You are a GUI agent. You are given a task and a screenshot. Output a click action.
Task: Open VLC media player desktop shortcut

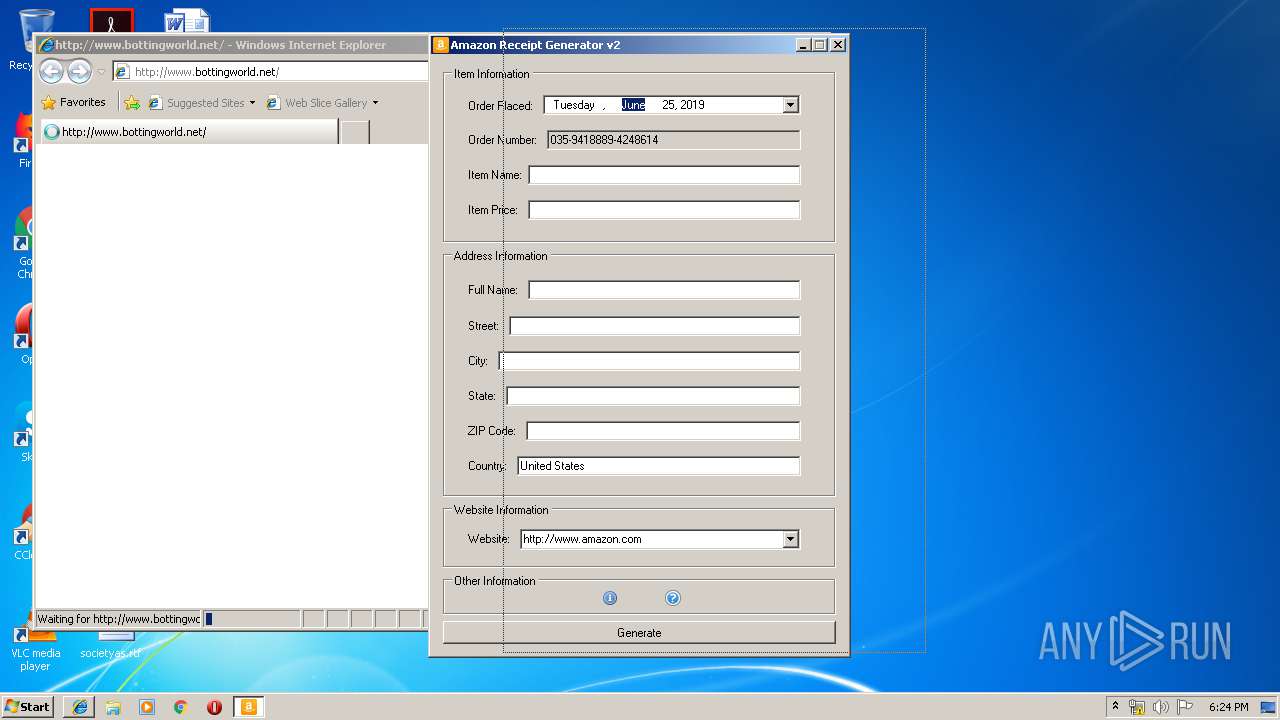35,646
